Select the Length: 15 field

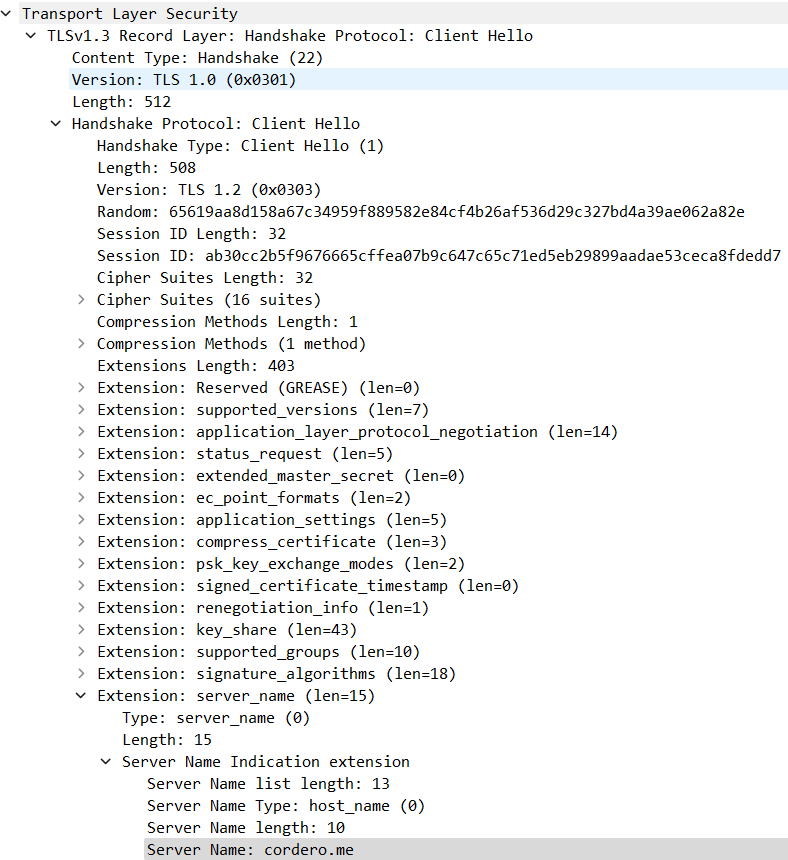pos(167,739)
